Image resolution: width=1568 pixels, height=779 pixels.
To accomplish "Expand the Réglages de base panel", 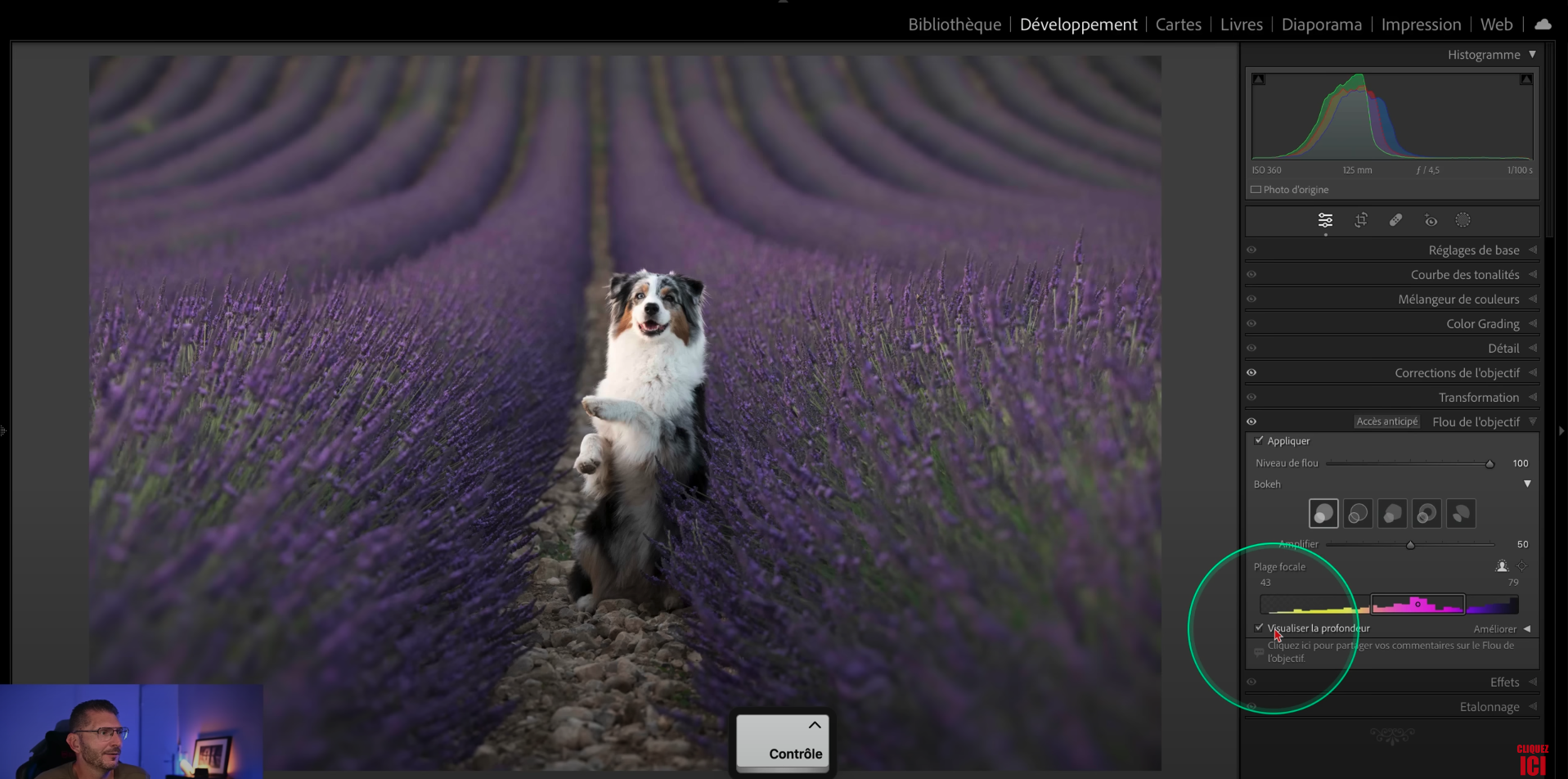I will coord(1473,250).
